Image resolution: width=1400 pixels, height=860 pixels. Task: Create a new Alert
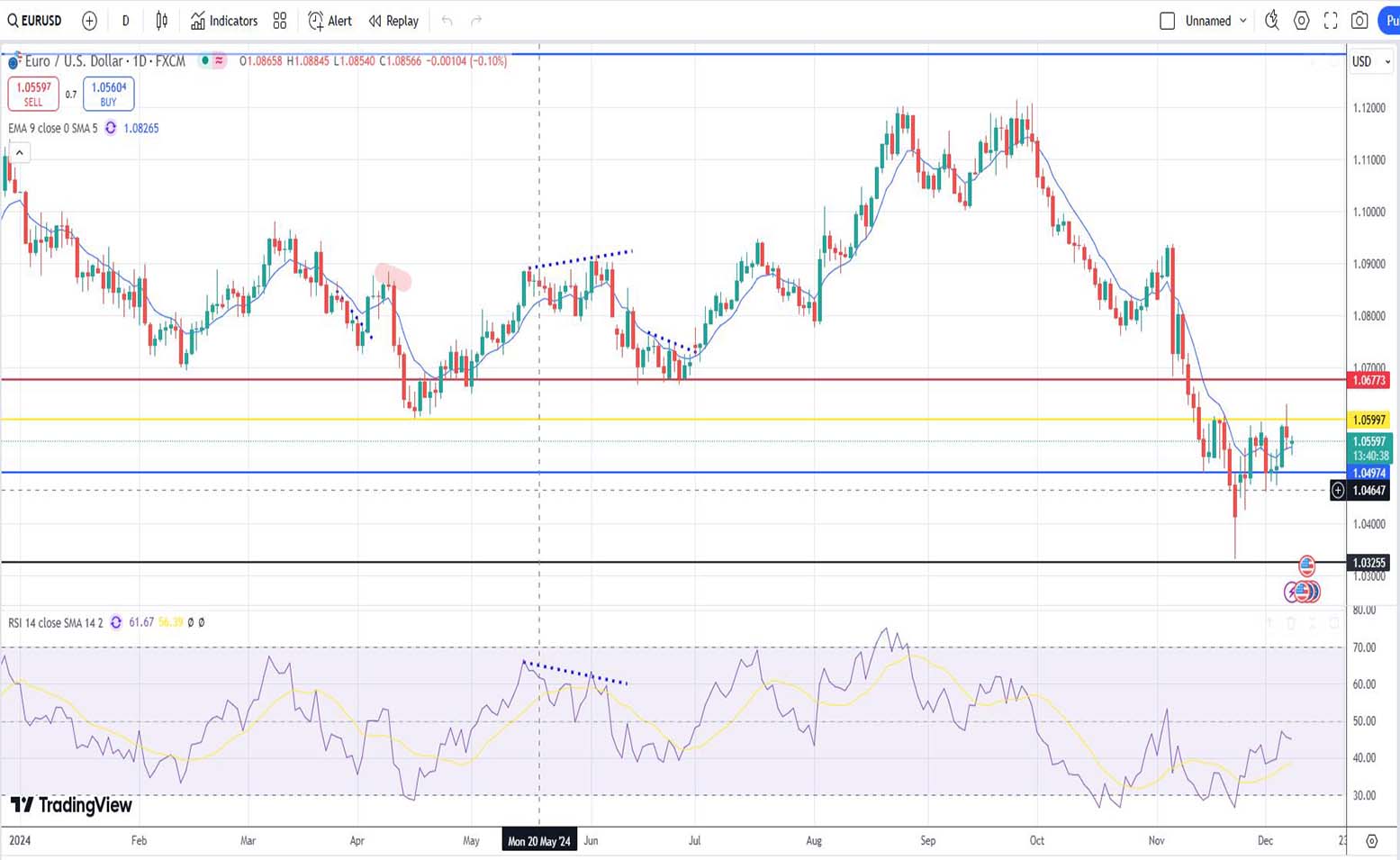(330, 21)
